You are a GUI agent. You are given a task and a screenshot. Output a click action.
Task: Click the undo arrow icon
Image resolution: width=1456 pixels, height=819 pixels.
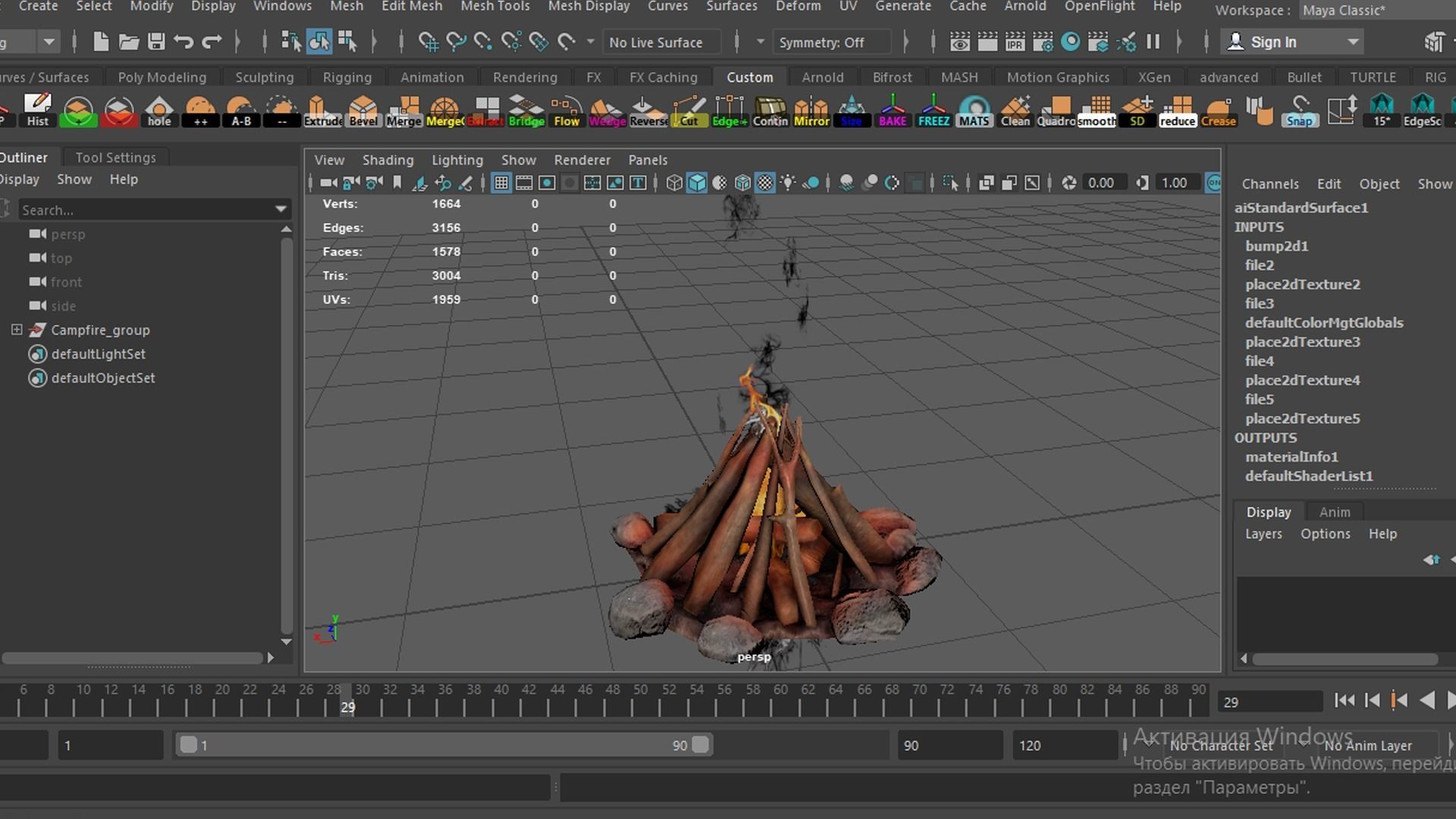(x=184, y=42)
